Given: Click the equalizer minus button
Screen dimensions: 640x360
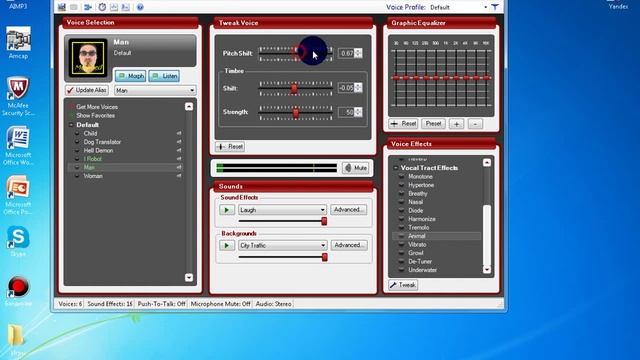Looking at the screenshot, I should 475,124.
